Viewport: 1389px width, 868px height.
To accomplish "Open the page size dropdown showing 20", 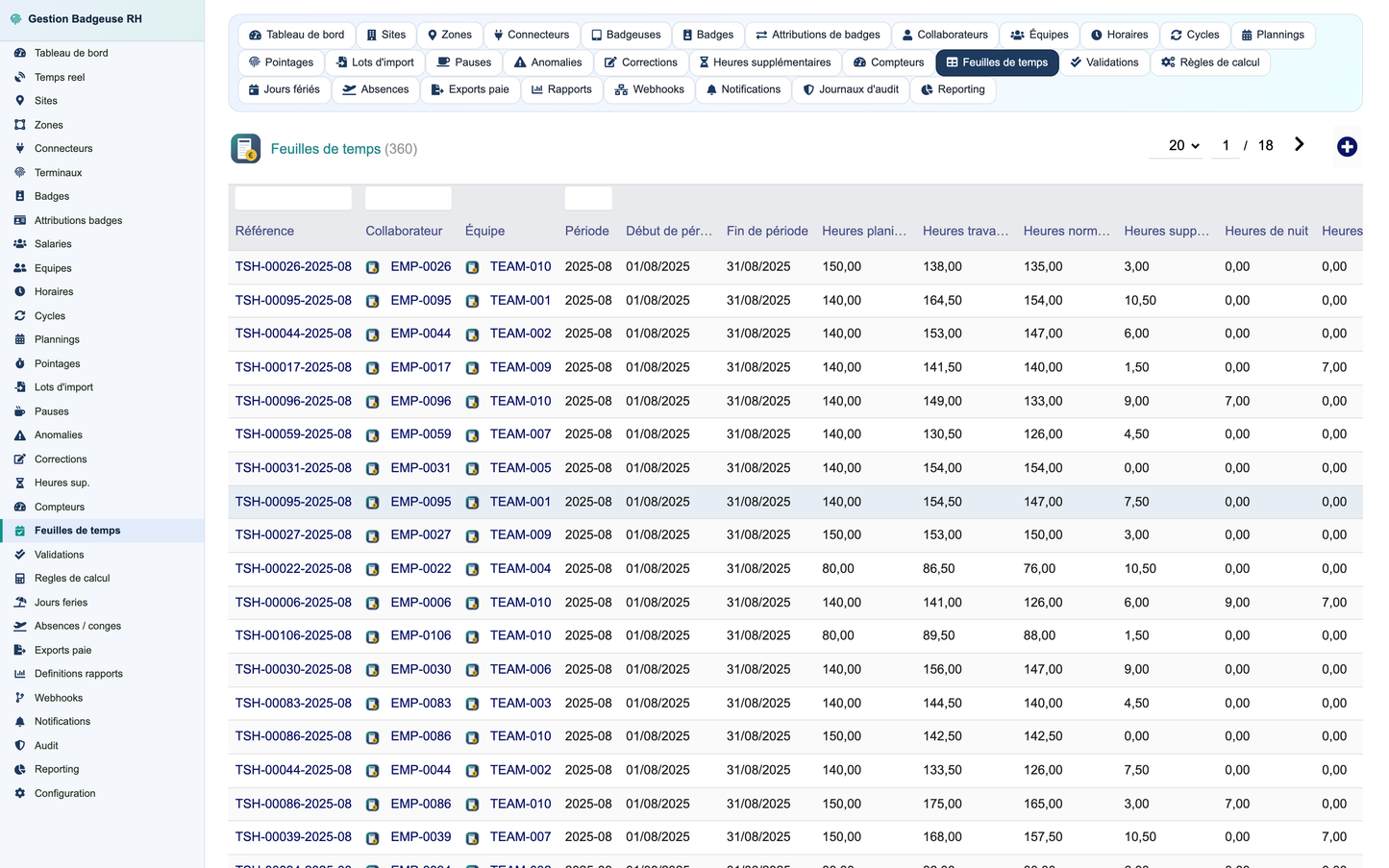I will [1183, 145].
